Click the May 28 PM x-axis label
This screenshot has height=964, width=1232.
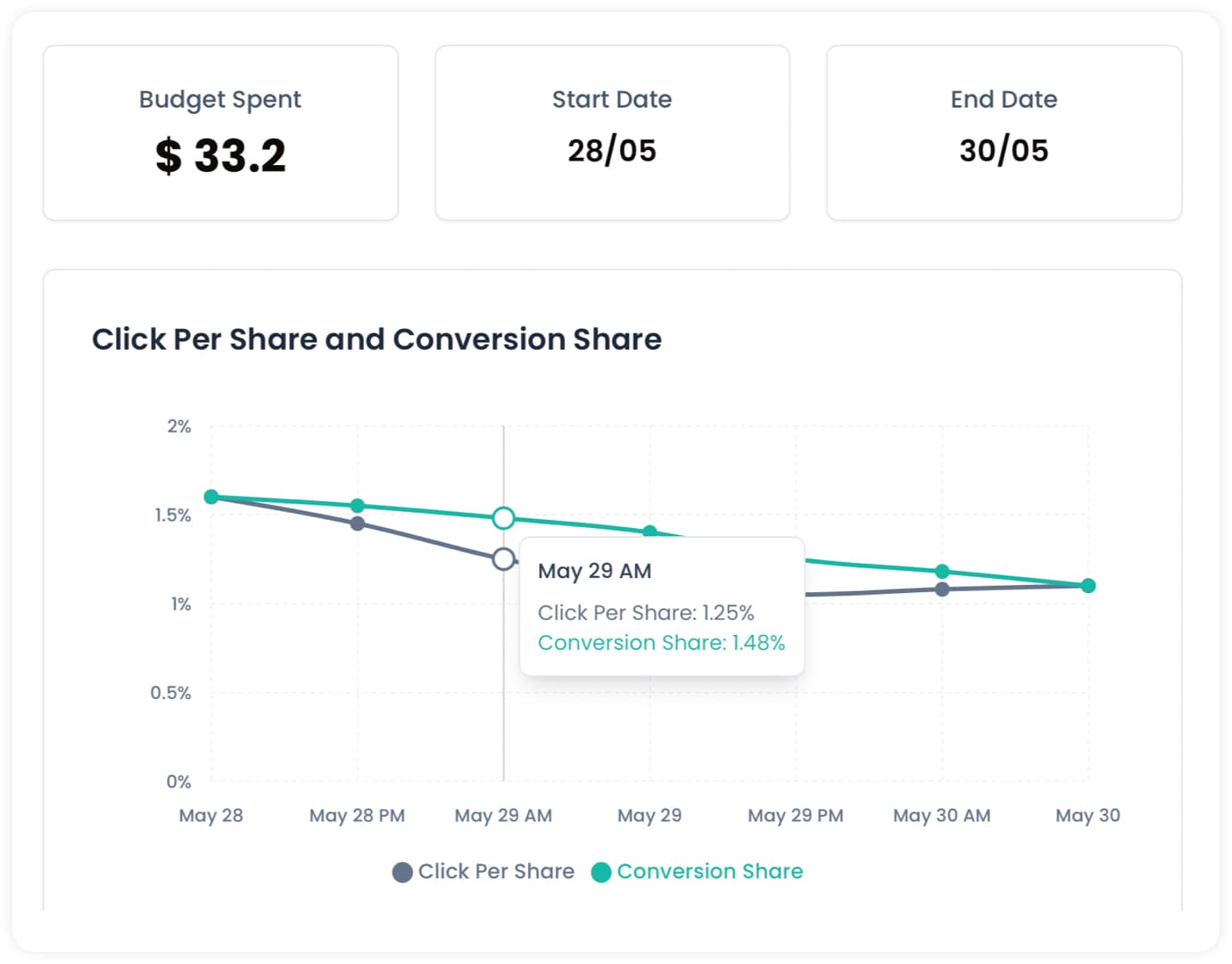click(357, 816)
